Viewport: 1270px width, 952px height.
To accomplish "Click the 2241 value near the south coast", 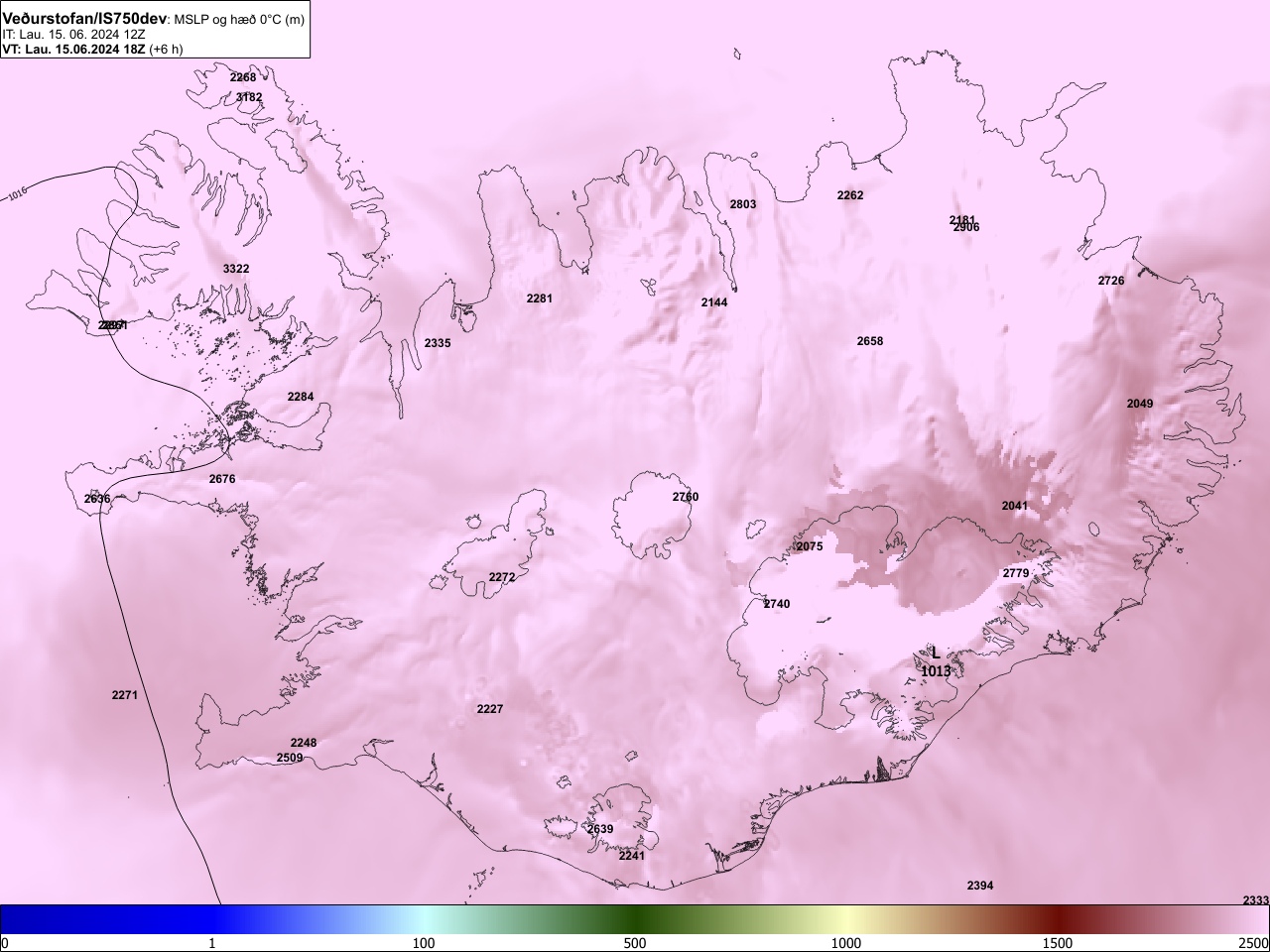I will [632, 856].
